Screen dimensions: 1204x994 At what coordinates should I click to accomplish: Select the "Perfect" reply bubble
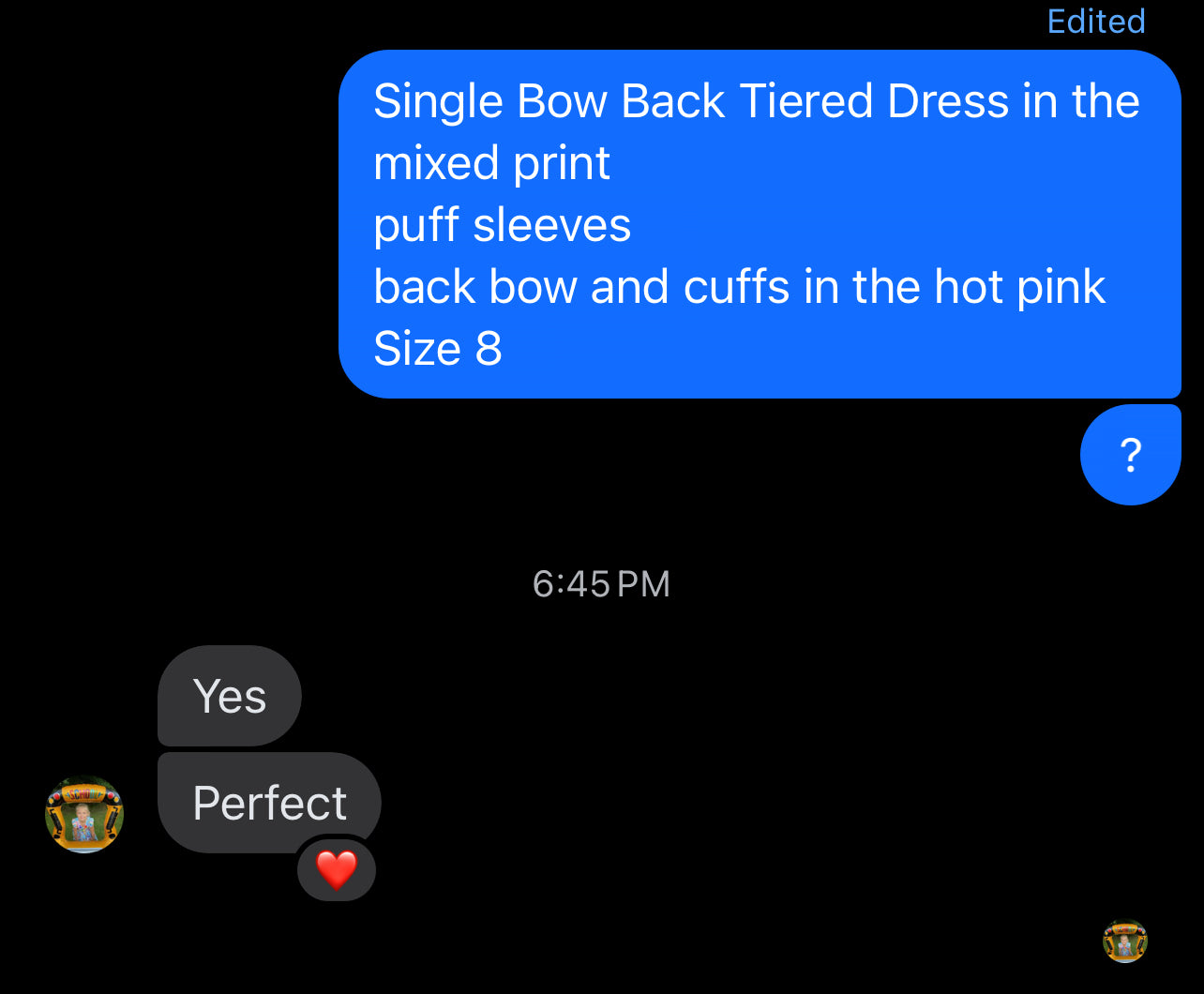point(270,803)
